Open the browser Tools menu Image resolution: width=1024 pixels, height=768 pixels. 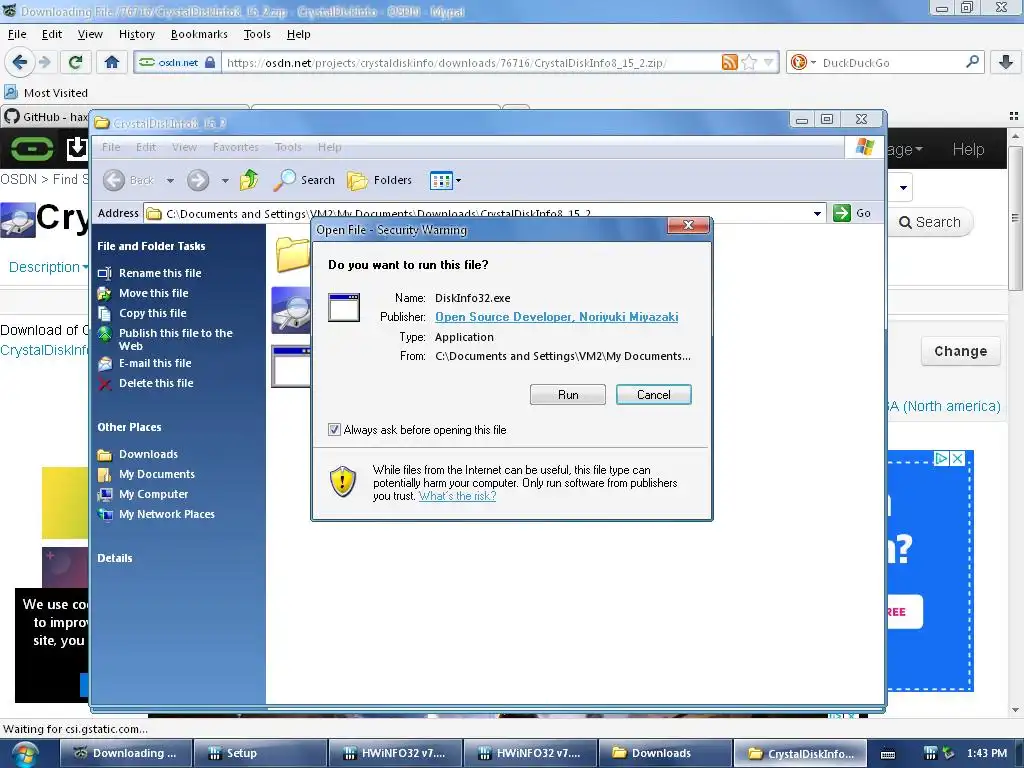click(x=257, y=34)
